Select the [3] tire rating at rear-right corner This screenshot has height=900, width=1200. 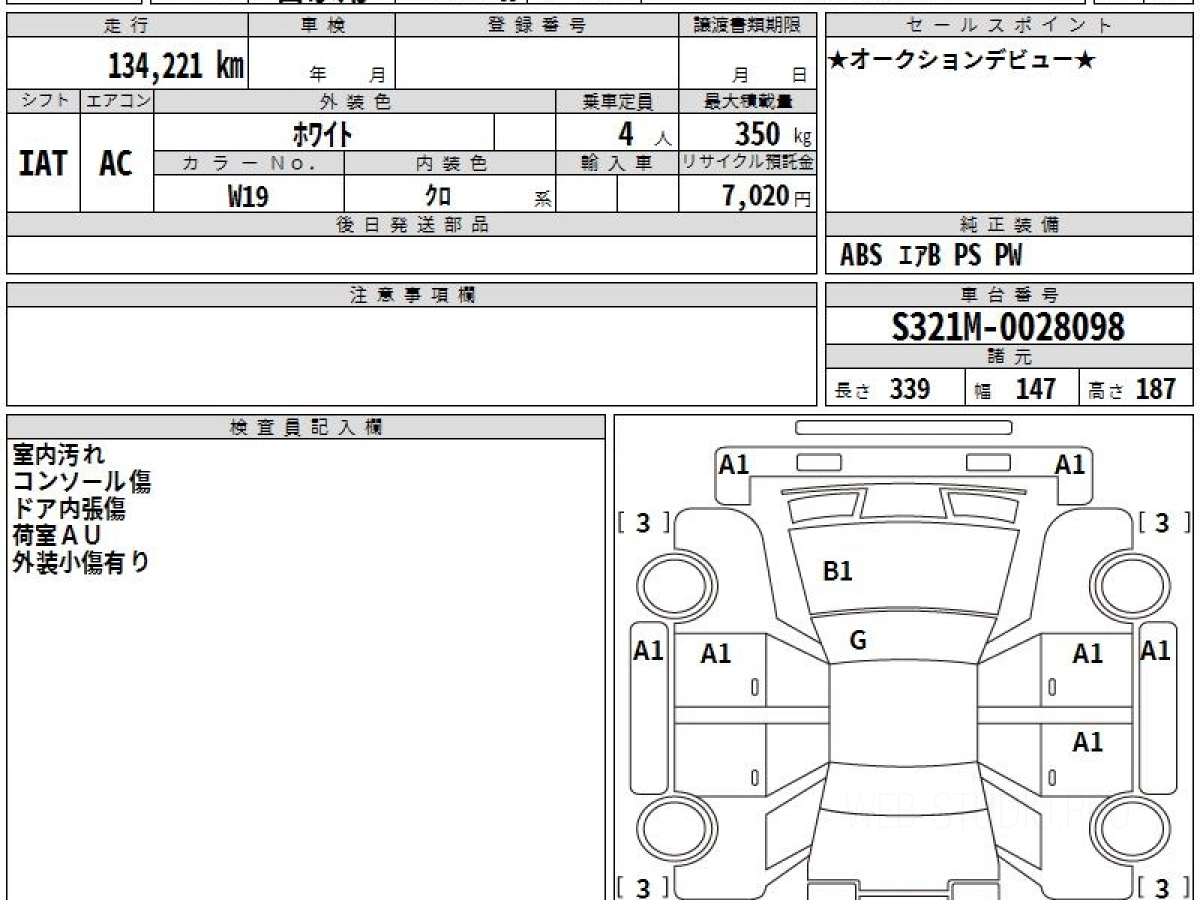(x=1164, y=886)
